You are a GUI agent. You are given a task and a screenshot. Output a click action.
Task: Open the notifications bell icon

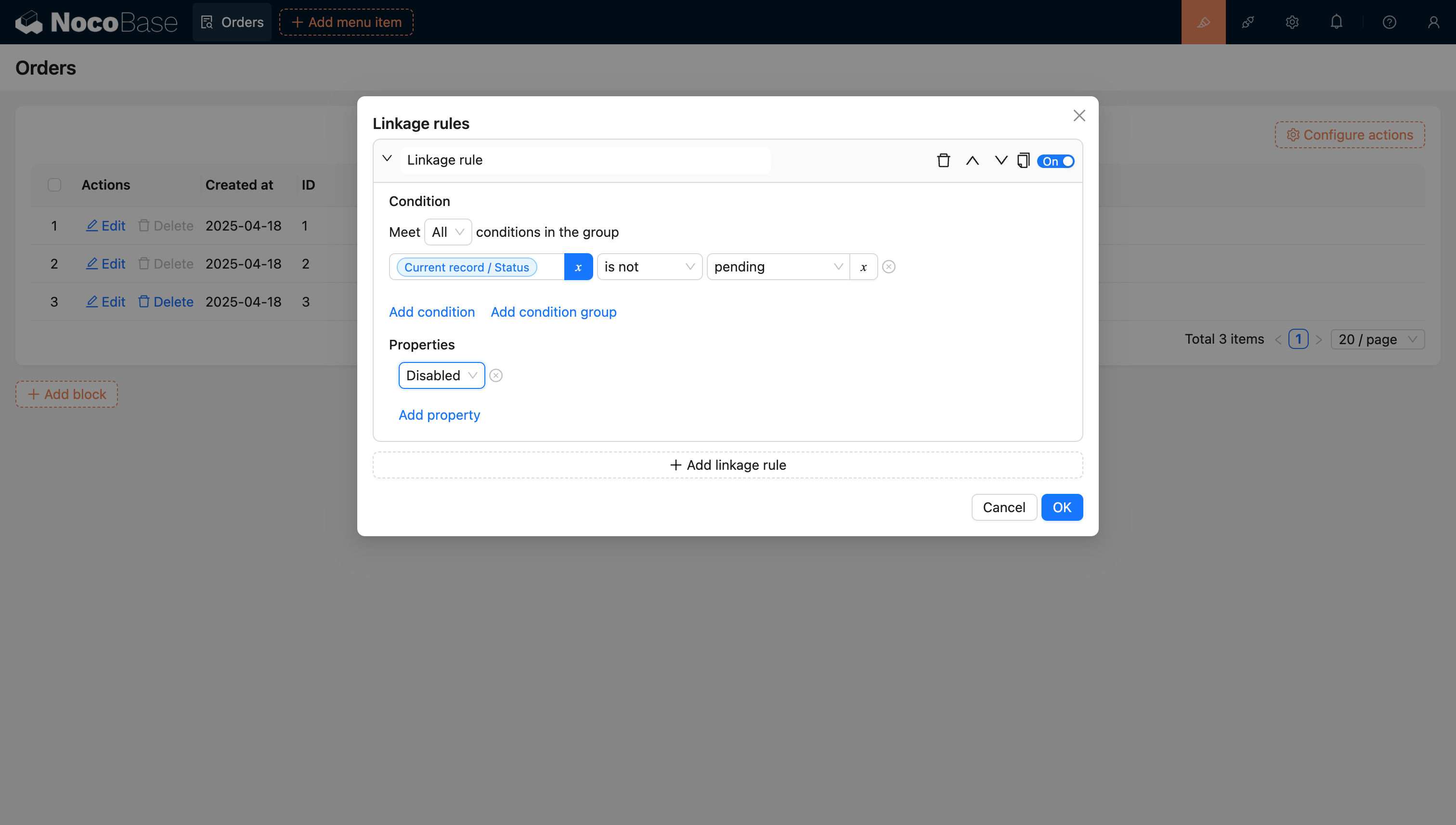click(x=1337, y=22)
